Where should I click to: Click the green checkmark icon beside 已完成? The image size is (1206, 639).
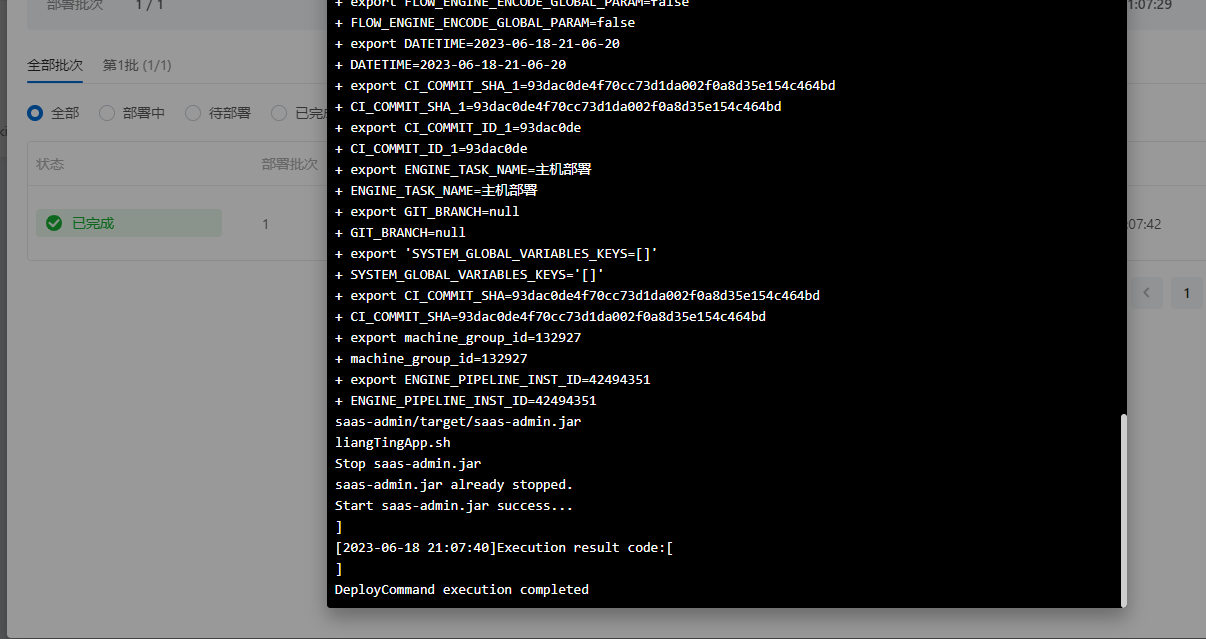[x=54, y=224]
